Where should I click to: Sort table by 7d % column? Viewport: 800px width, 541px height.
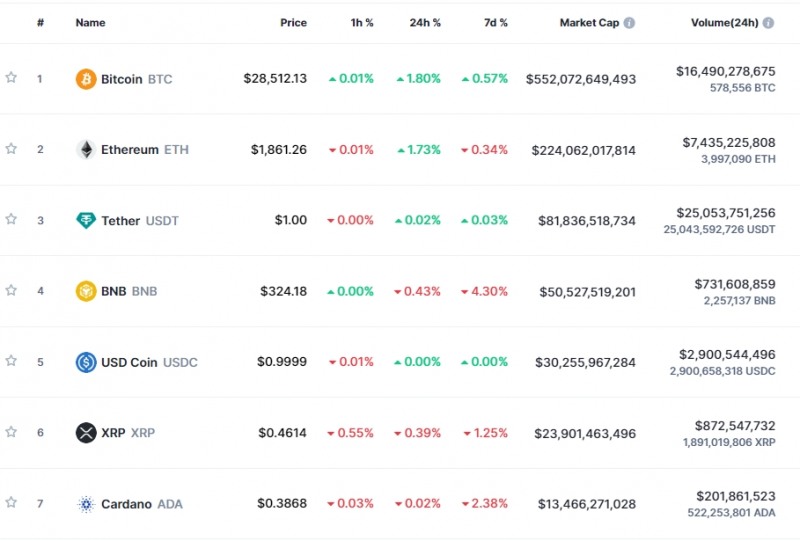click(x=492, y=23)
